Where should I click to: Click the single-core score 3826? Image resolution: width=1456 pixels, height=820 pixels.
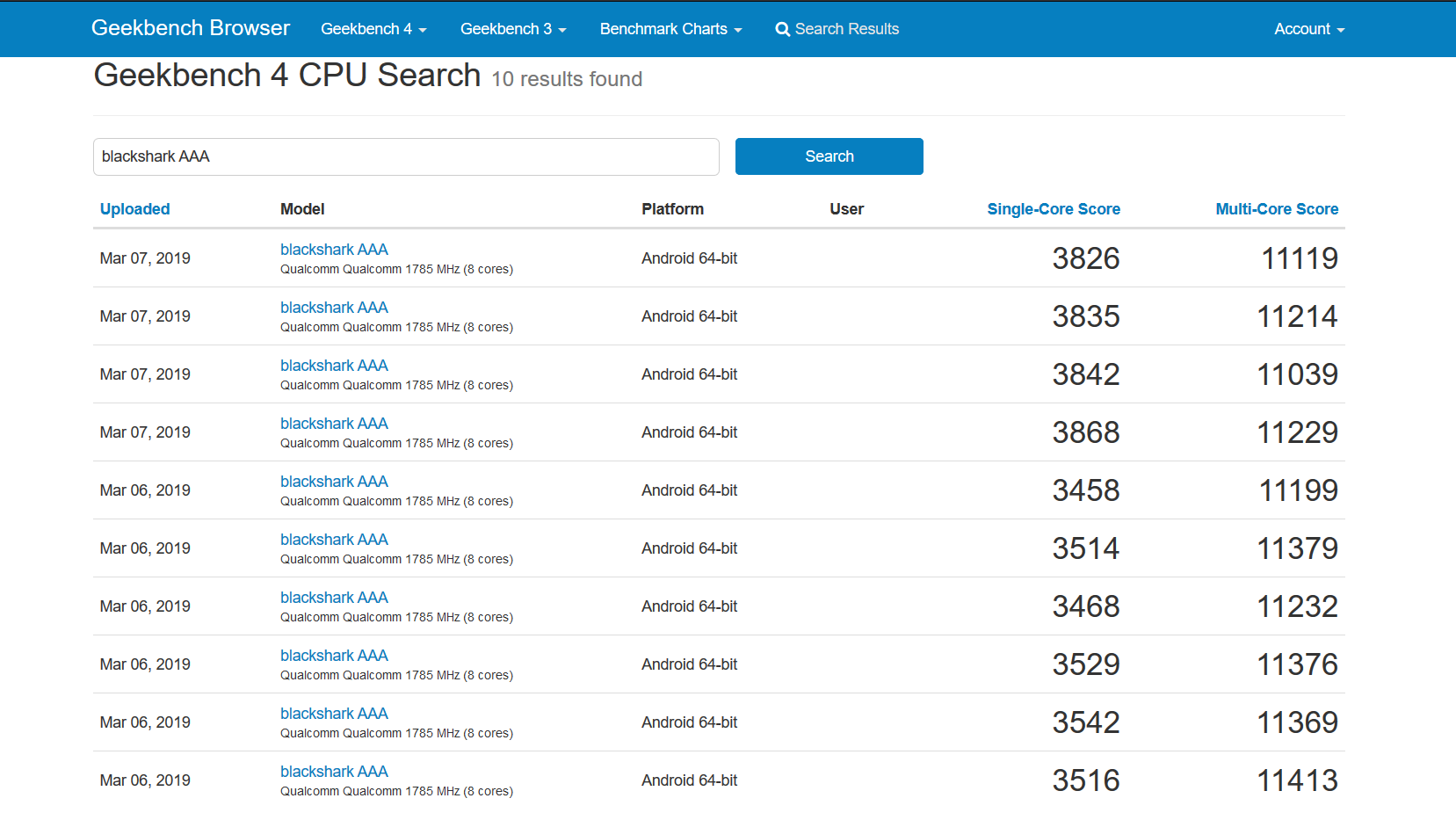tap(1086, 258)
